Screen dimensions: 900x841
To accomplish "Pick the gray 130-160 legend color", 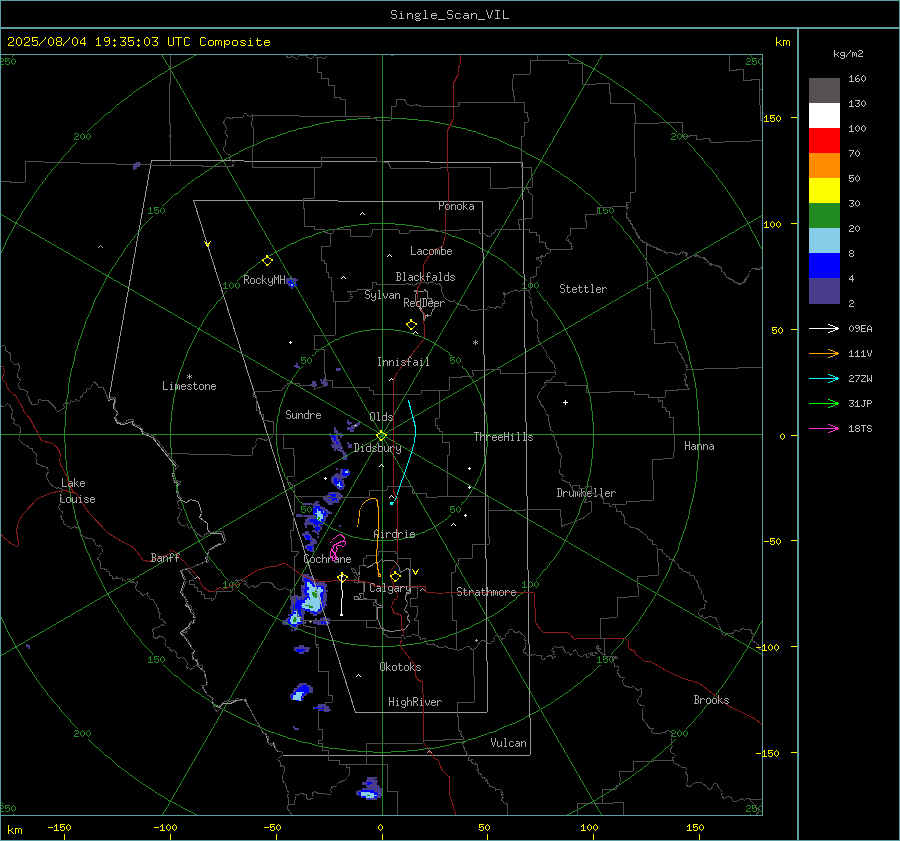I will [824, 91].
